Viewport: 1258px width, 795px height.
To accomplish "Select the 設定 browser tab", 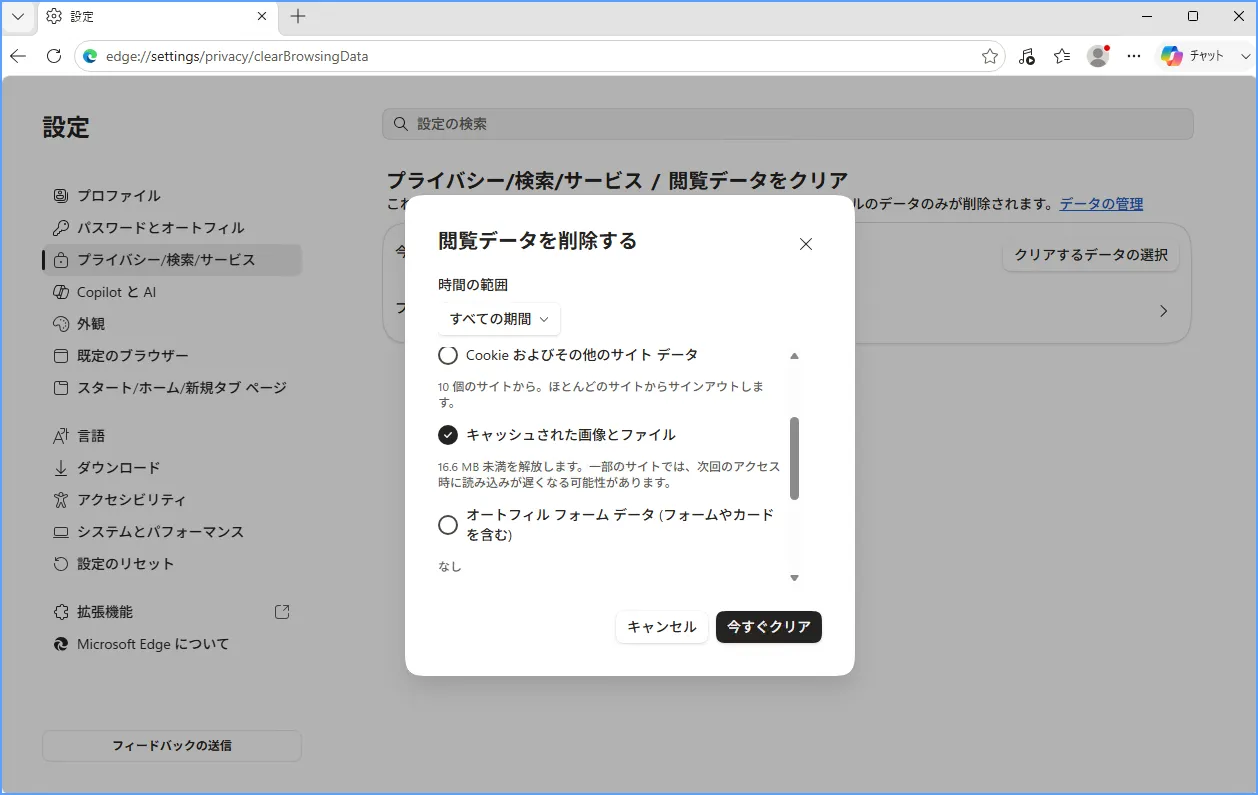I will (x=157, y=16).
